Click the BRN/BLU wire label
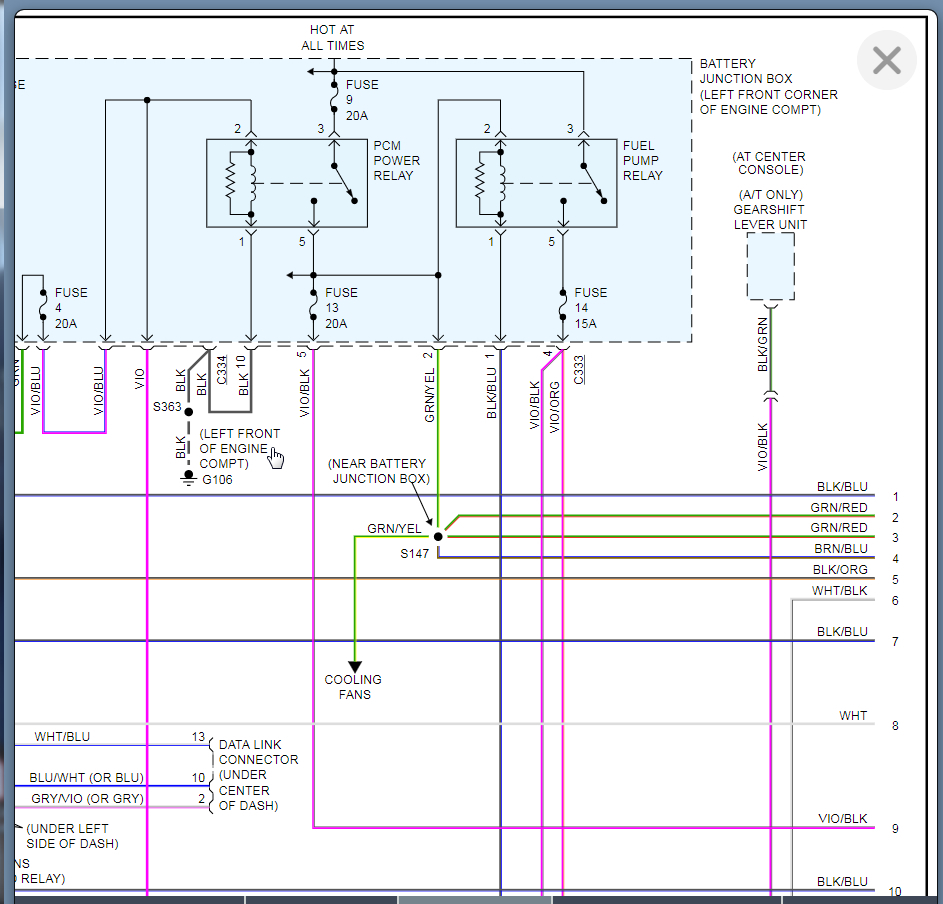Viewport: 943px width, 904px height. point(839,549)
